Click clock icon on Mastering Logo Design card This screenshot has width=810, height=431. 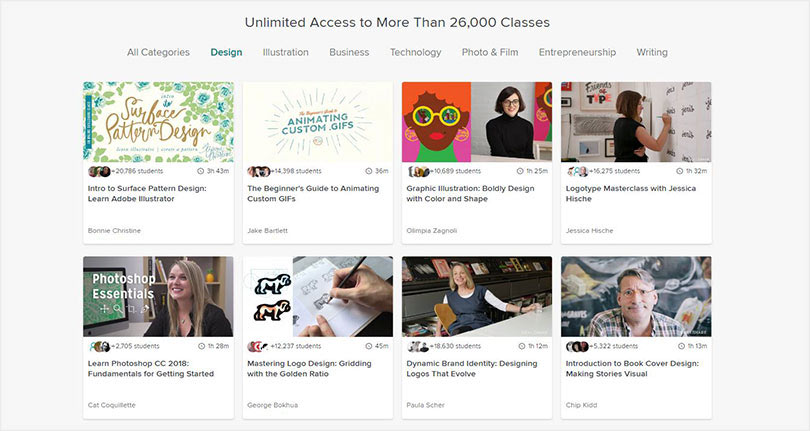(369, 346)
